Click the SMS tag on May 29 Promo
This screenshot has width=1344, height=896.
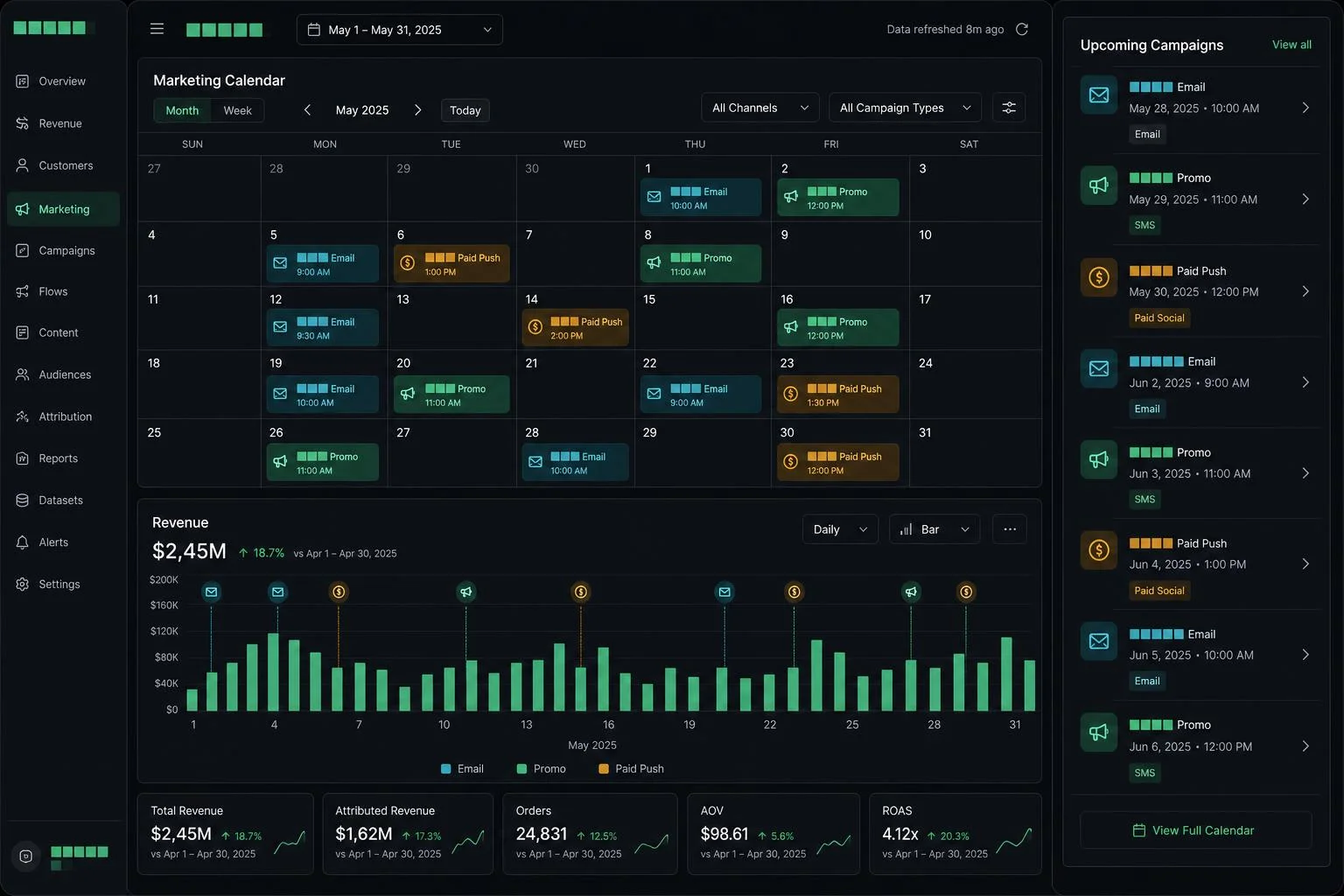1144,225
